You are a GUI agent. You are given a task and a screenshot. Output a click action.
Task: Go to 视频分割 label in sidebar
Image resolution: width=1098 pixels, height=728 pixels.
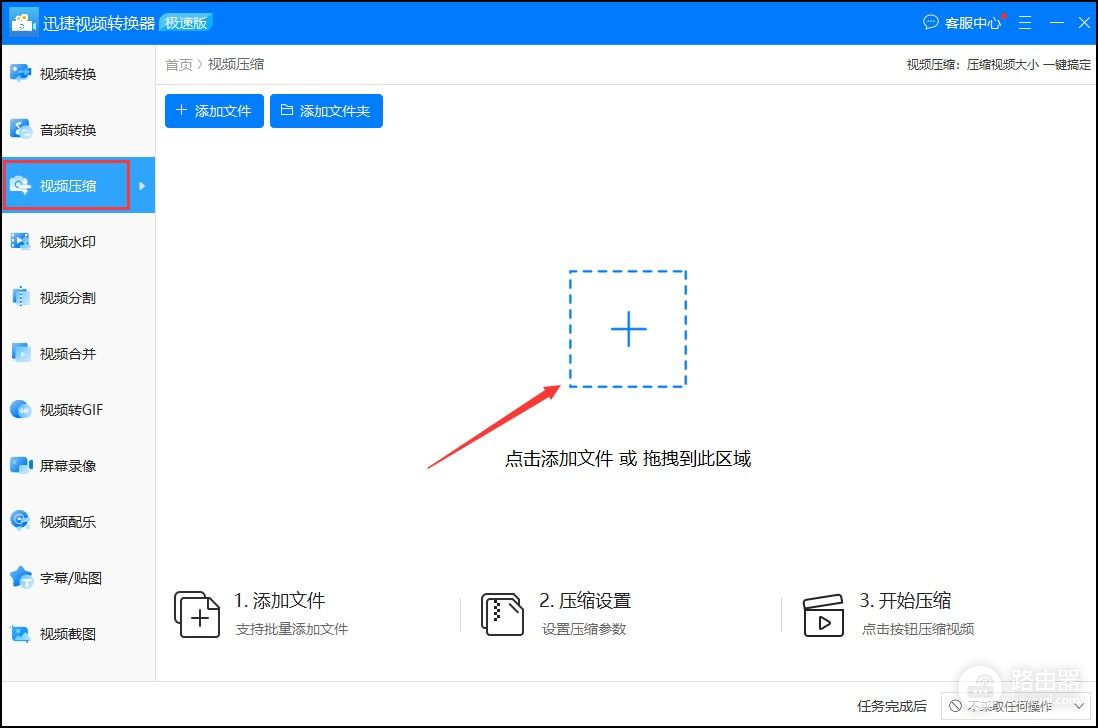(x=68, y=298)
